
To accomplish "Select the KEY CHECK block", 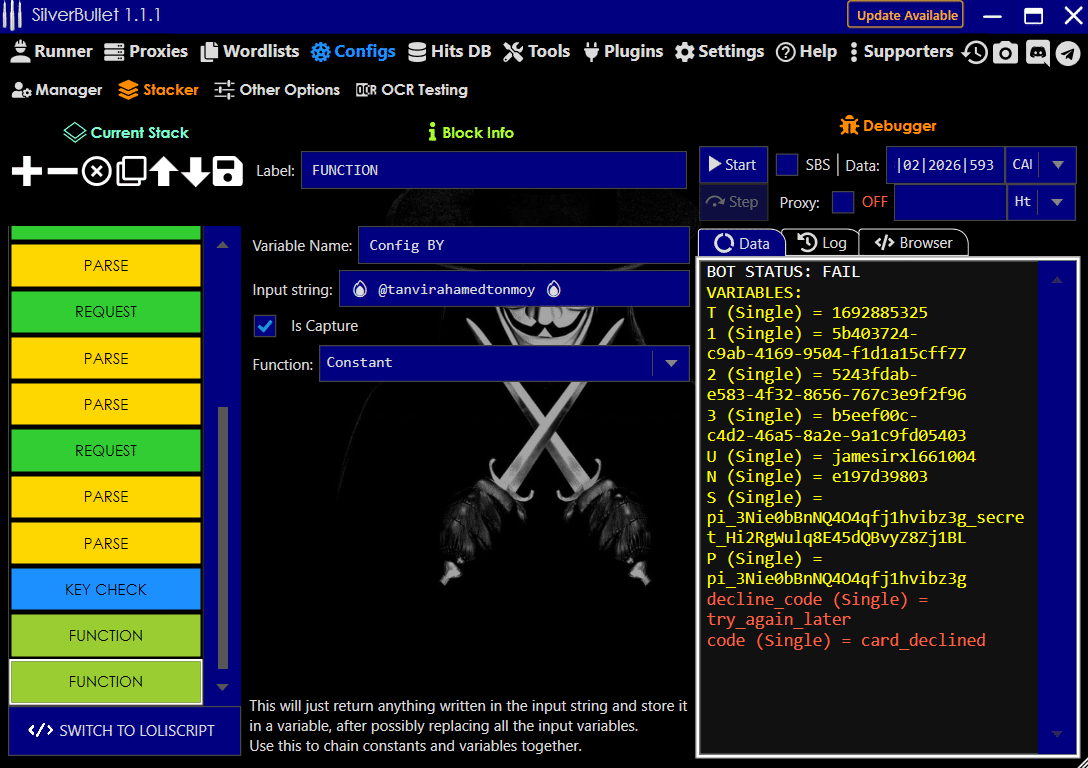I will pyautogui.click(x=106, y=590).
